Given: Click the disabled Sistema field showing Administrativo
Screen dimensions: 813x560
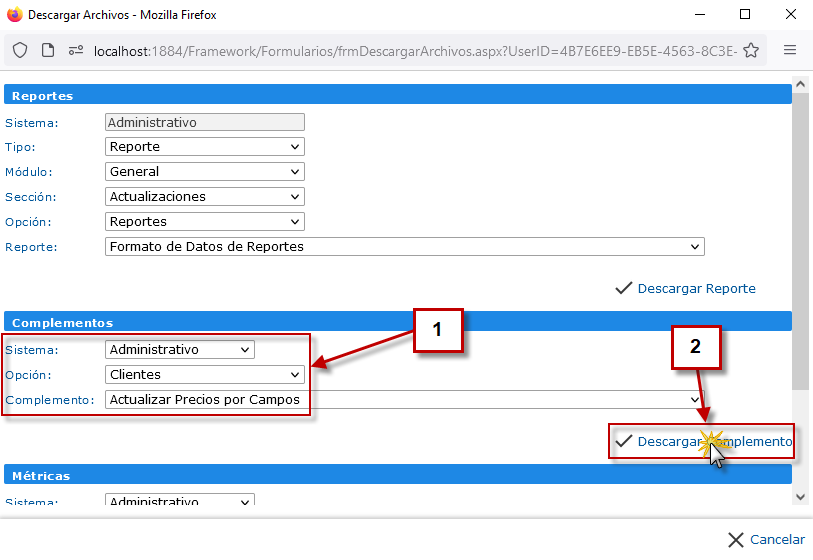Looking at the screenshot, I should [204, 123].
